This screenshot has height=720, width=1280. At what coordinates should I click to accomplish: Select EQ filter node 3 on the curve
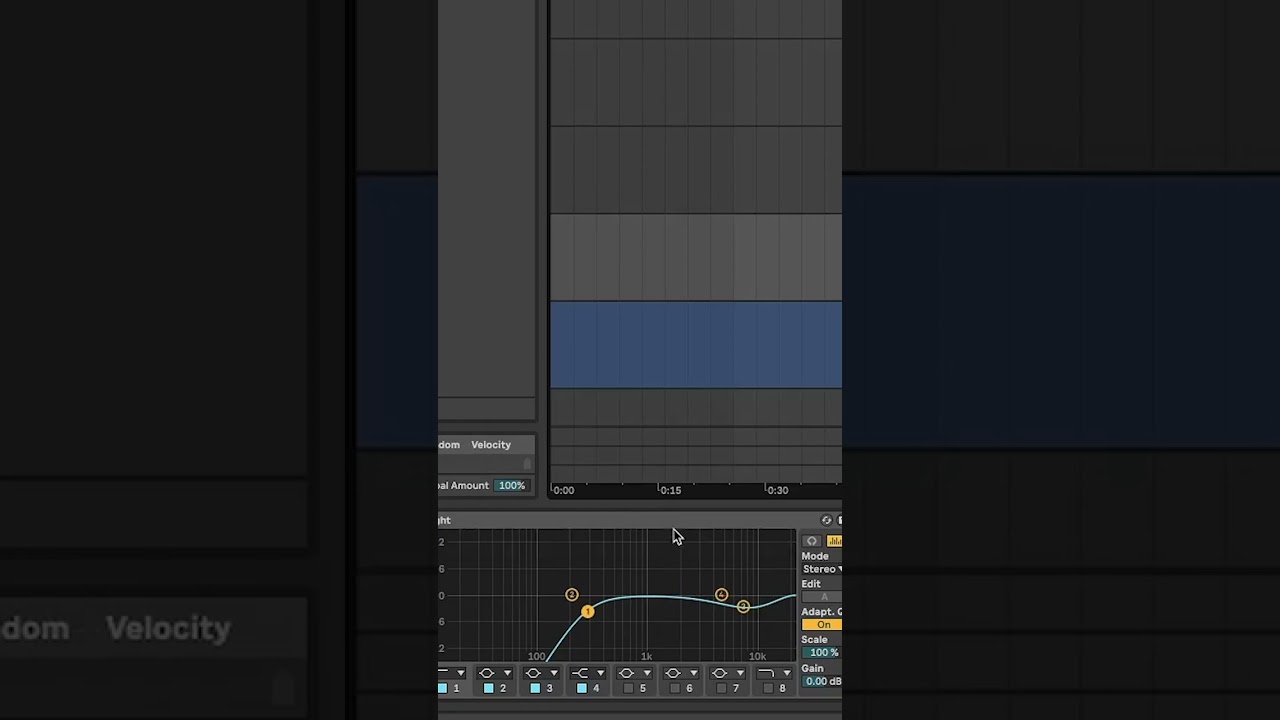click(743, 607)
